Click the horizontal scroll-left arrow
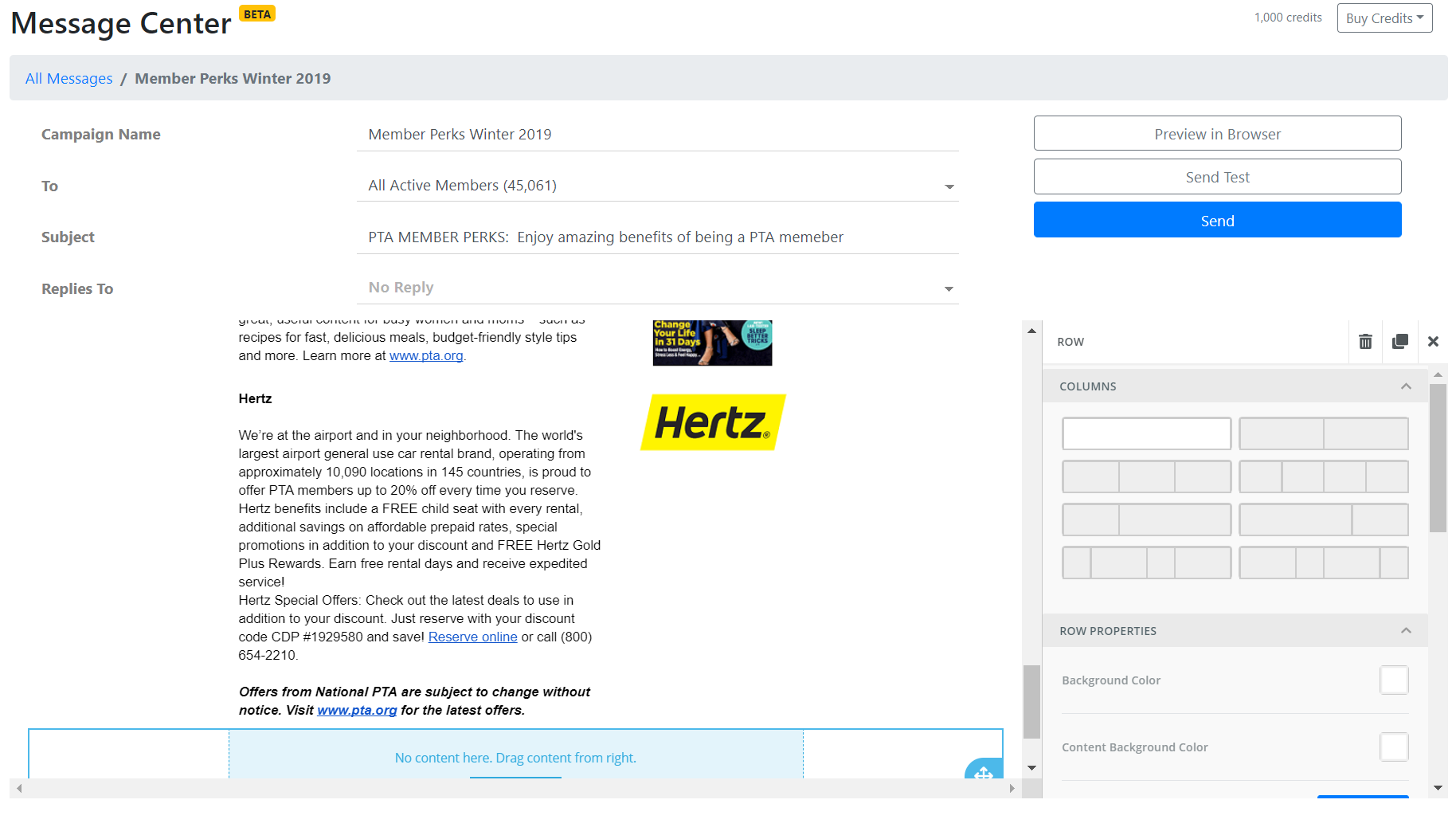Screen dimensions: 1456x835 19,789
